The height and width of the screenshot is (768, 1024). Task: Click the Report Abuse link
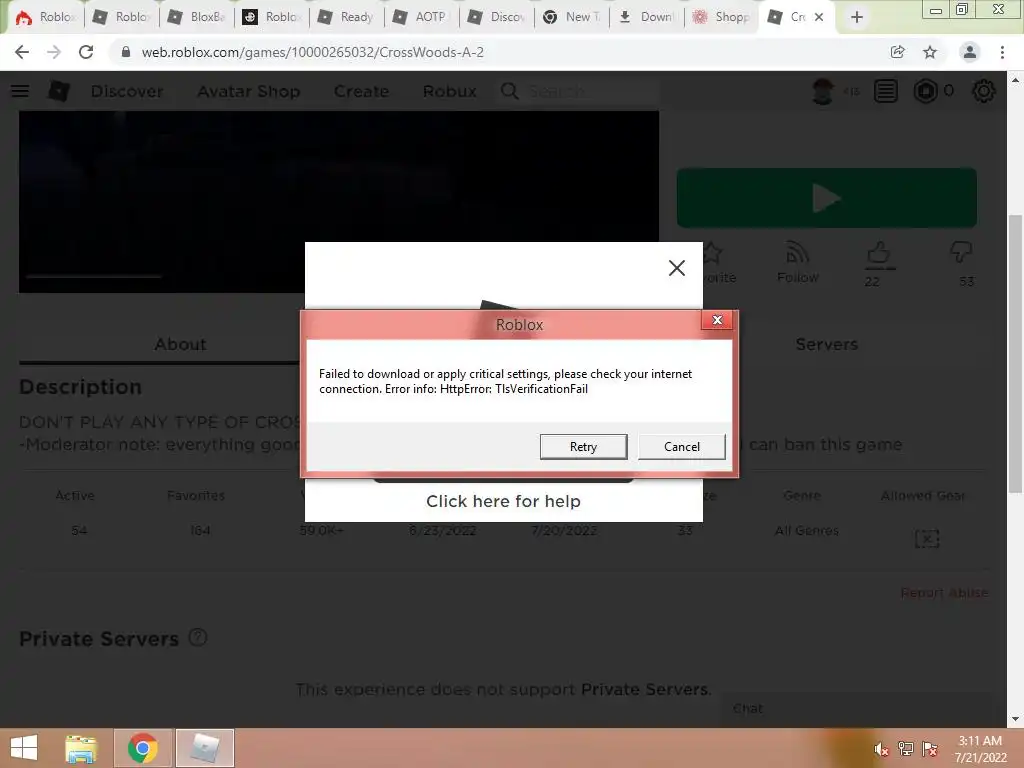click(944, 593)
